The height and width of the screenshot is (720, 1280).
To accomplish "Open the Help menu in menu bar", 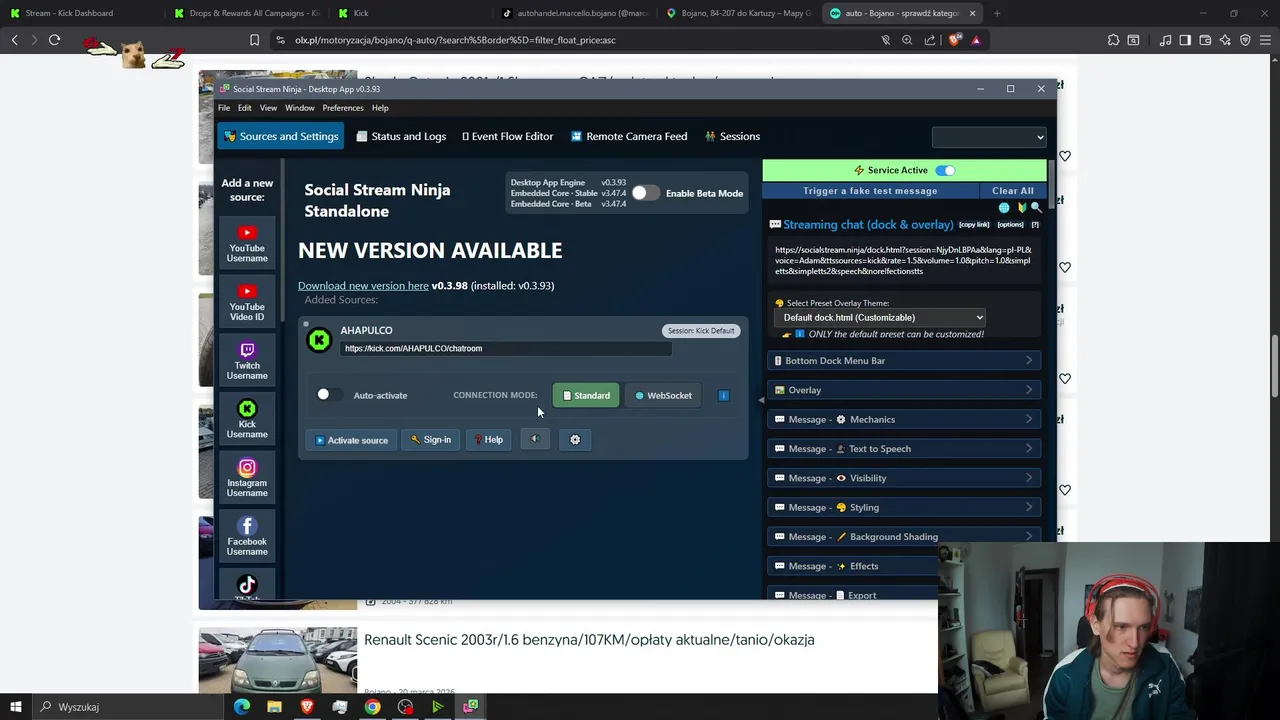I will point(380,108).
